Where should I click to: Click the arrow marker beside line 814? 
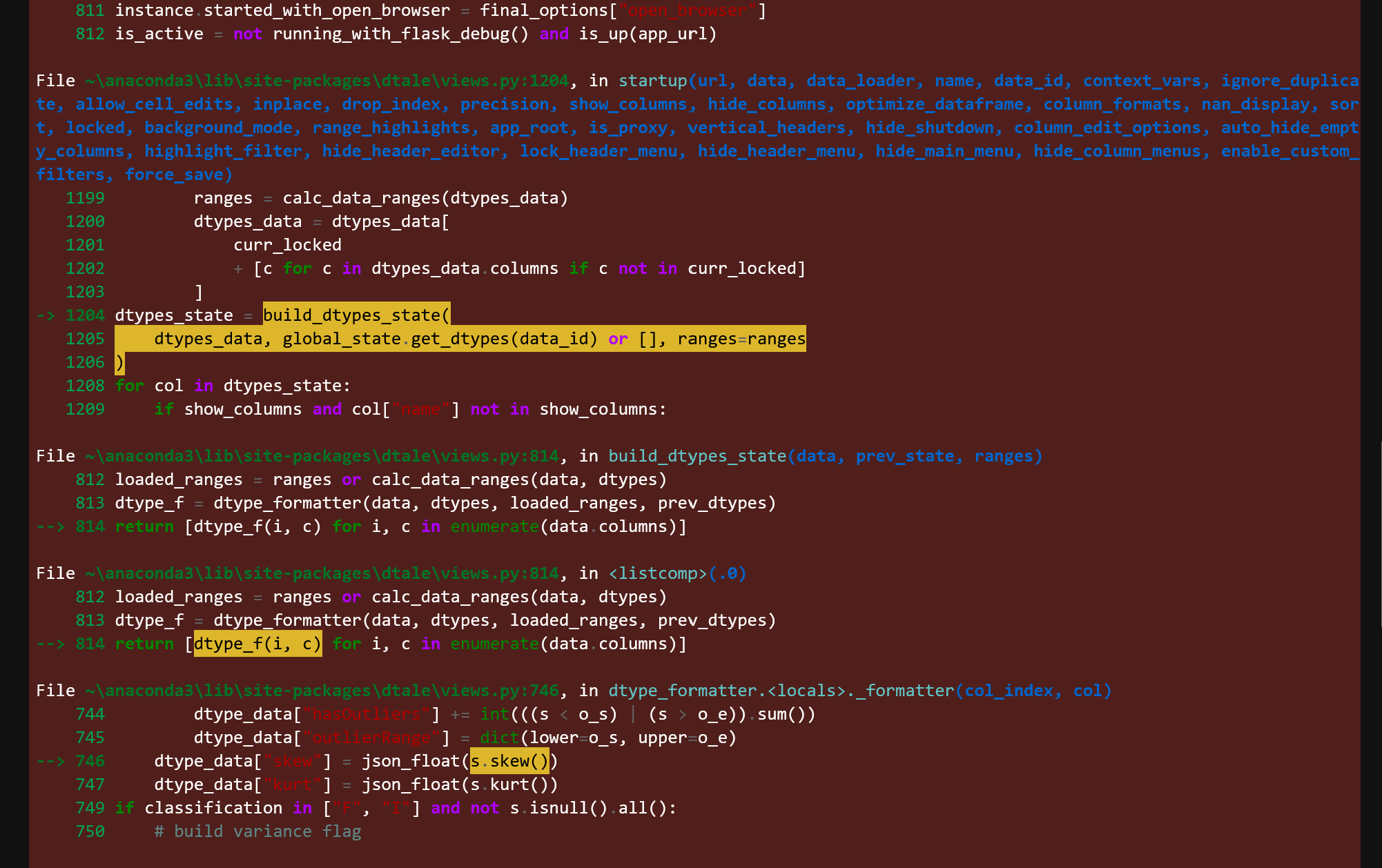click(x=52, y=526)
